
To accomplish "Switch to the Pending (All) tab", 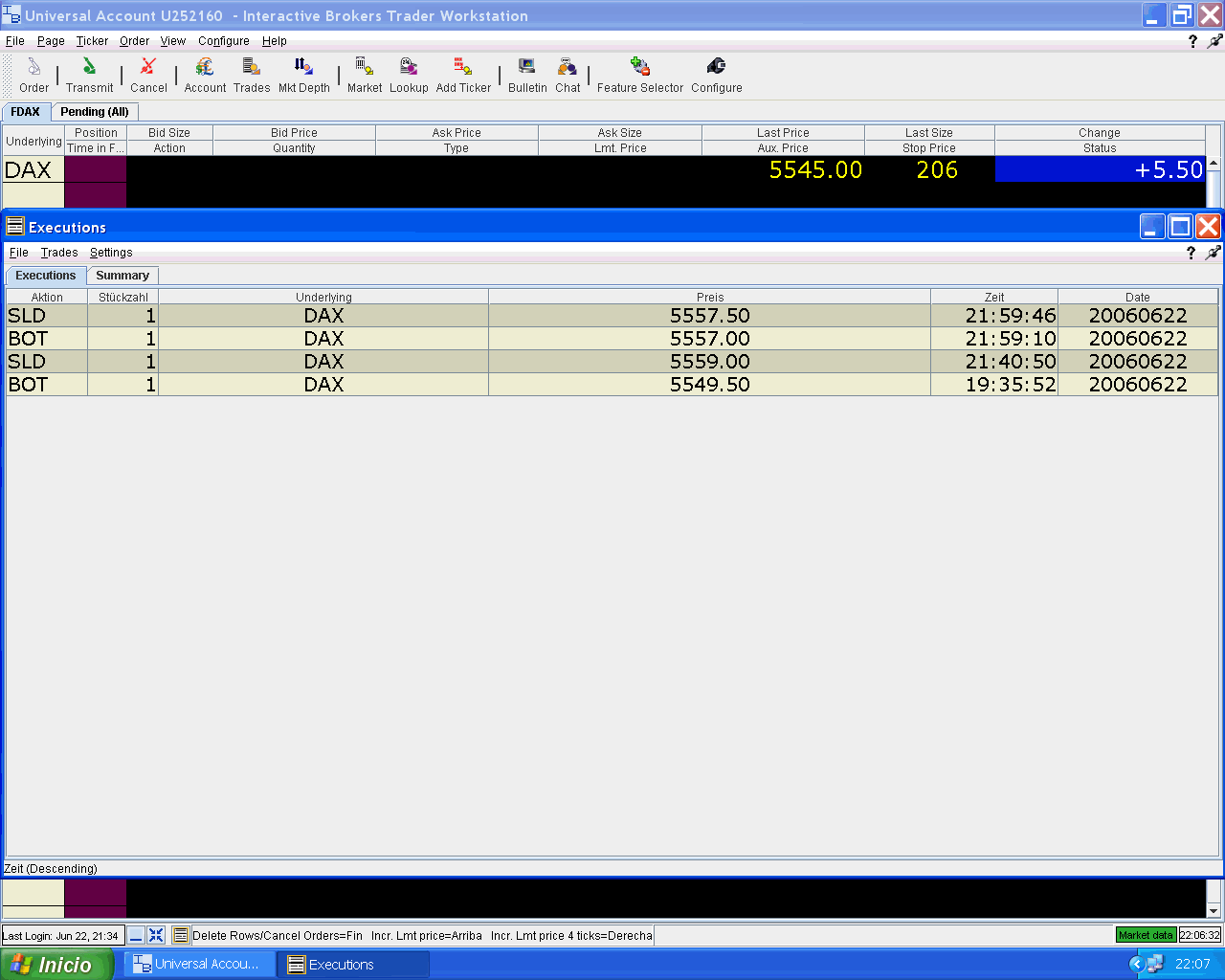I will pos(95,112).
